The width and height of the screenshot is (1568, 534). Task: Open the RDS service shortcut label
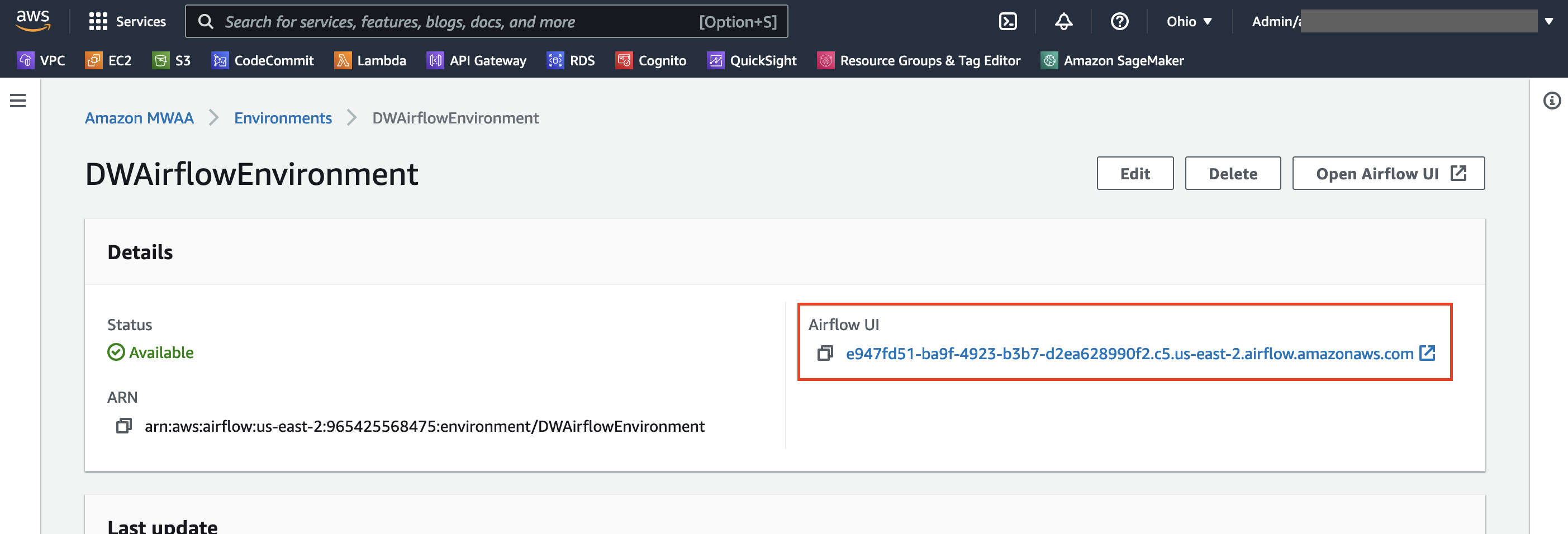pos(582,60)
